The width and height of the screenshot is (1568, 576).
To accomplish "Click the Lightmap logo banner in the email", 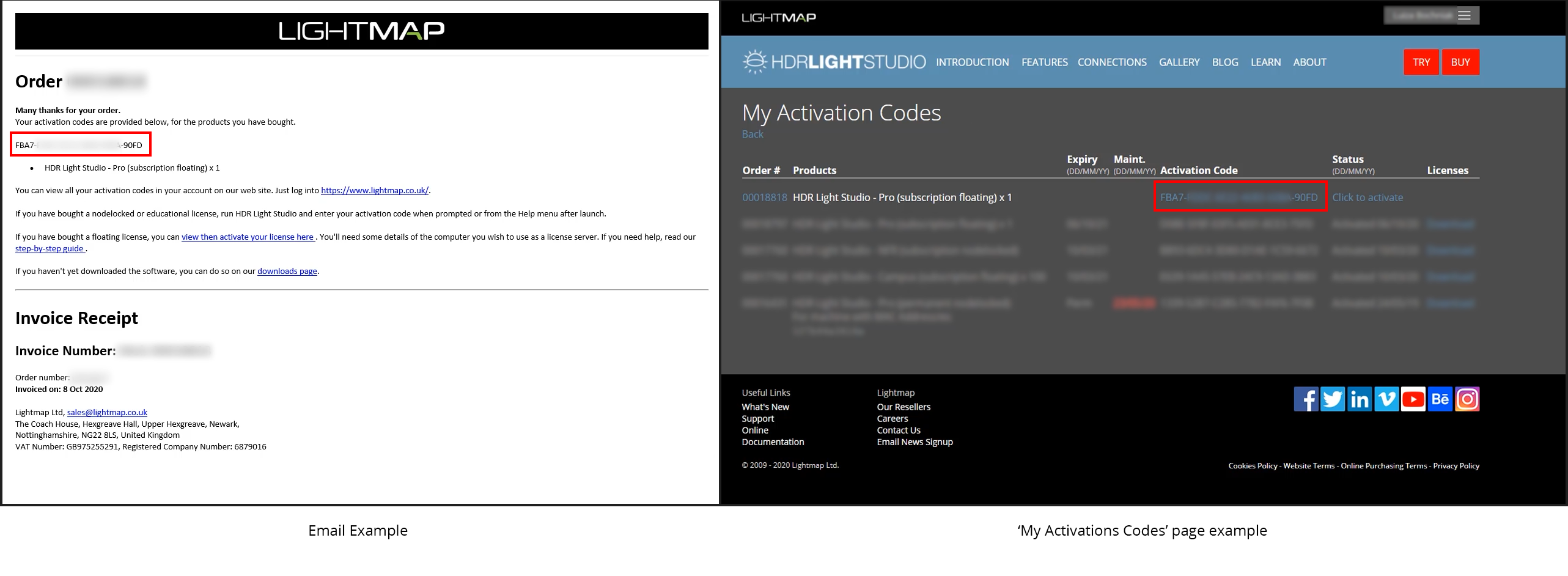I will pyautogui.click(x=362, y=31).
